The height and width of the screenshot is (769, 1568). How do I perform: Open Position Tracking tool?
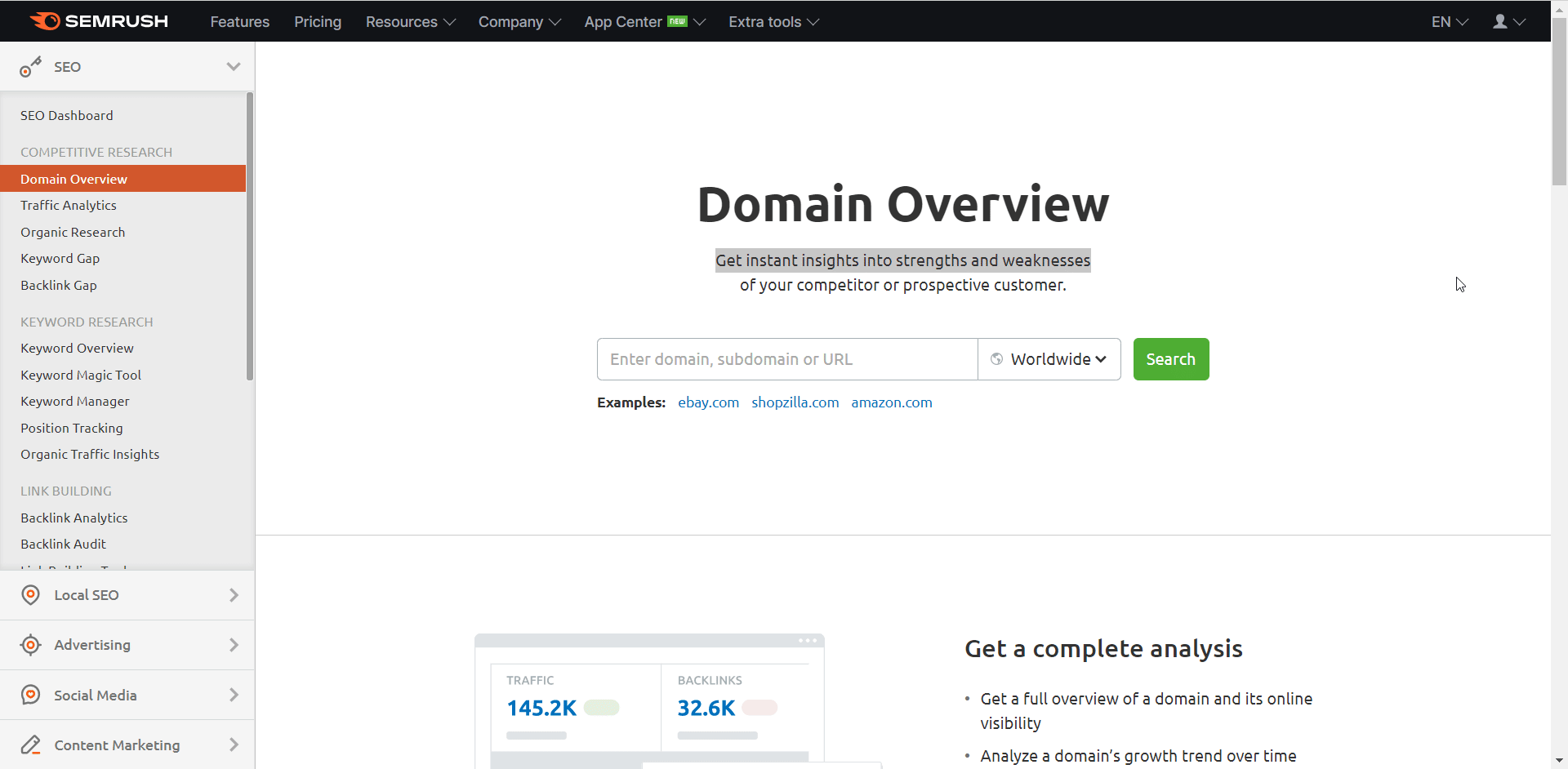pos(72,429)
